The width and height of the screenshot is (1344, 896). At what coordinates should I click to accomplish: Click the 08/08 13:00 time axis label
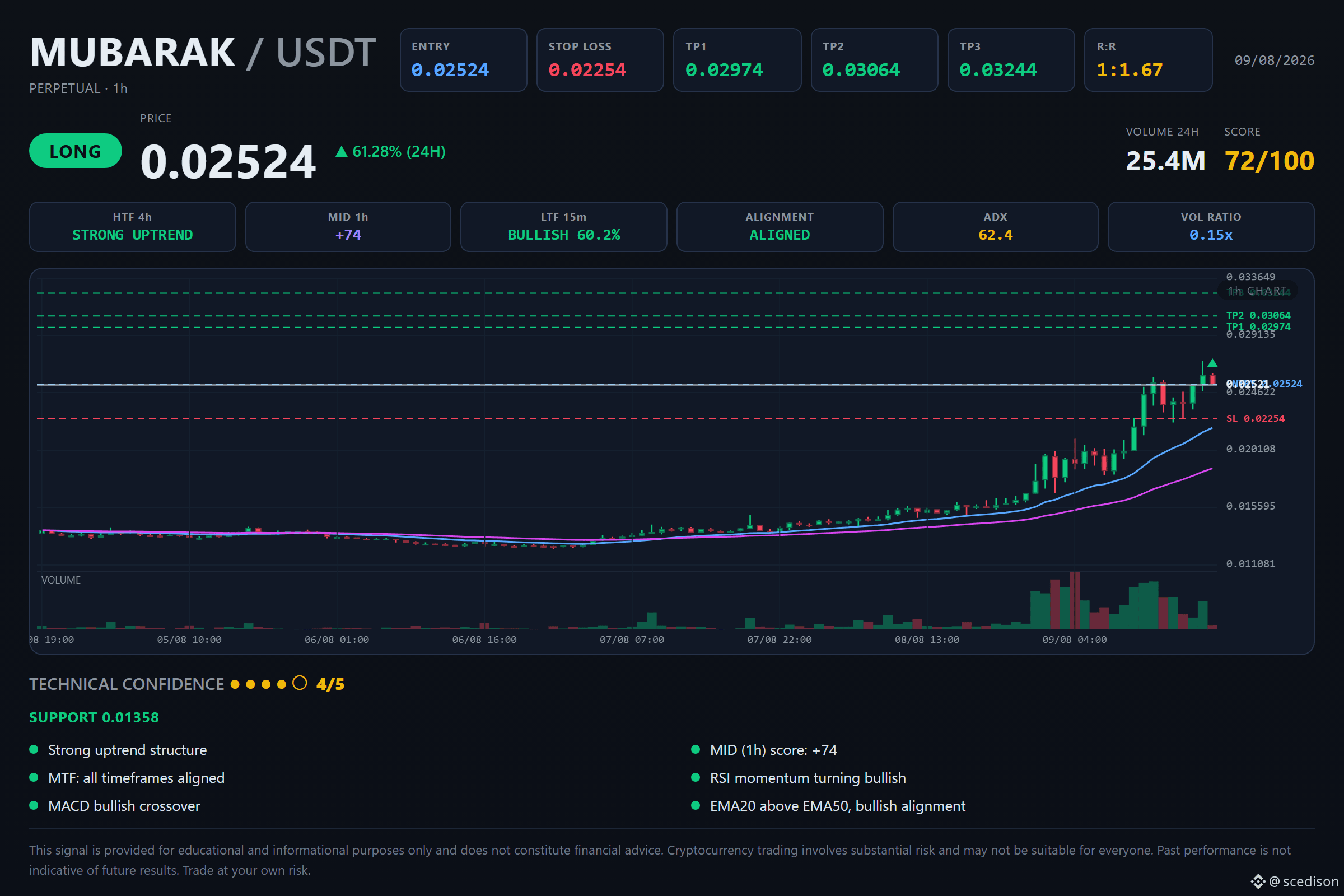click(x=927, y=640)
